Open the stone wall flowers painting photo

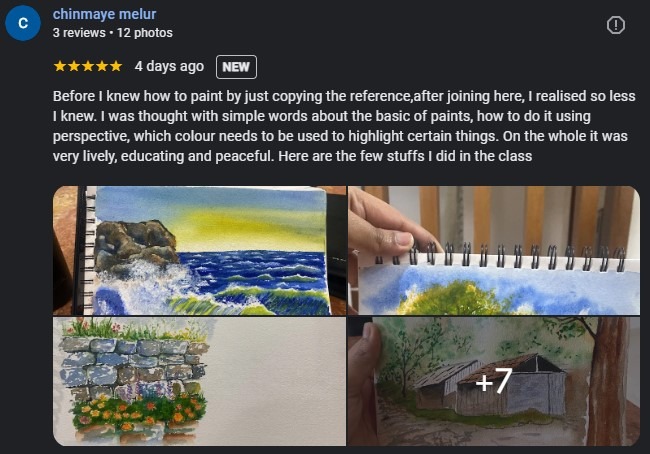tap(199, 381)
